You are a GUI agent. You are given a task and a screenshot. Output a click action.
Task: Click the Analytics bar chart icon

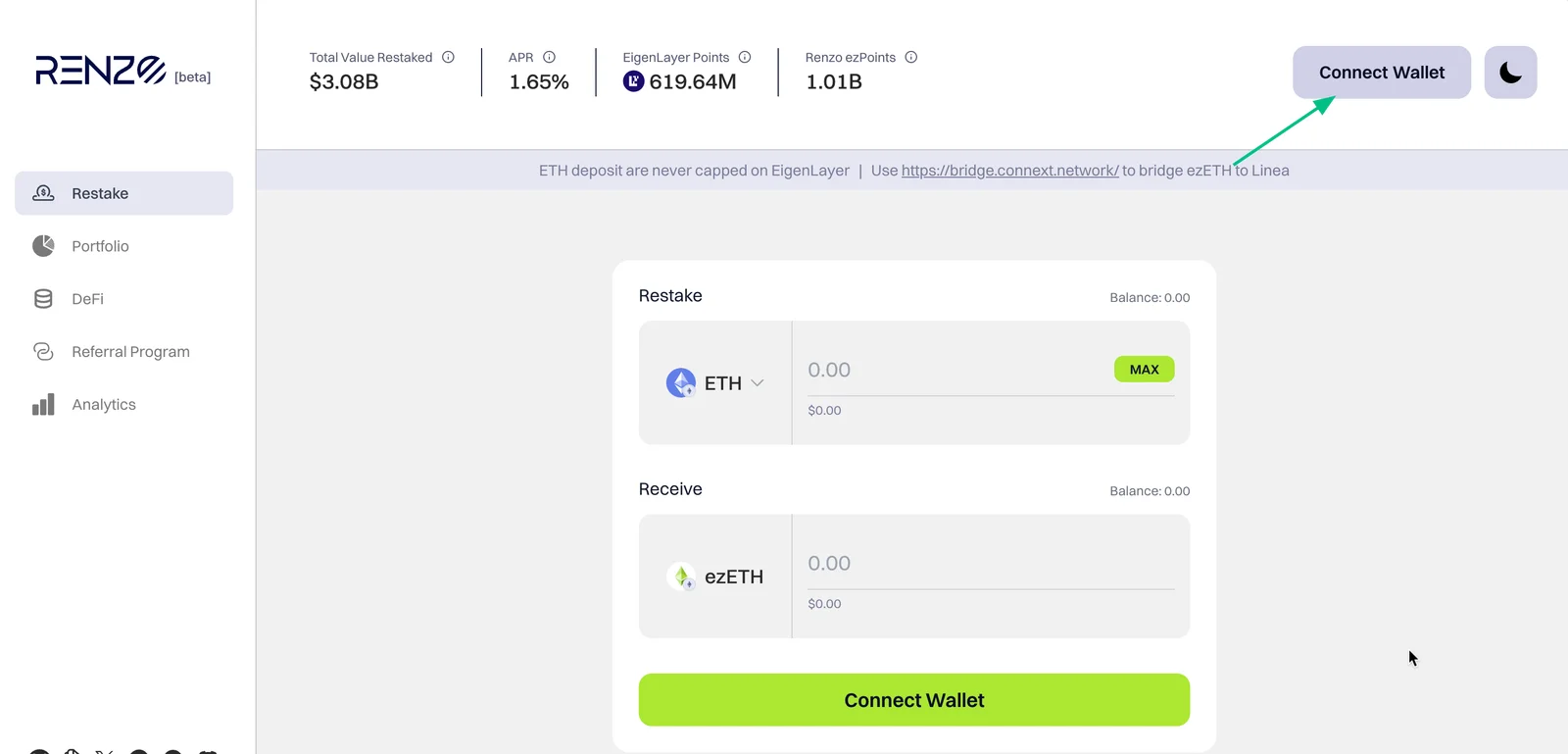[x=43, y=404]
